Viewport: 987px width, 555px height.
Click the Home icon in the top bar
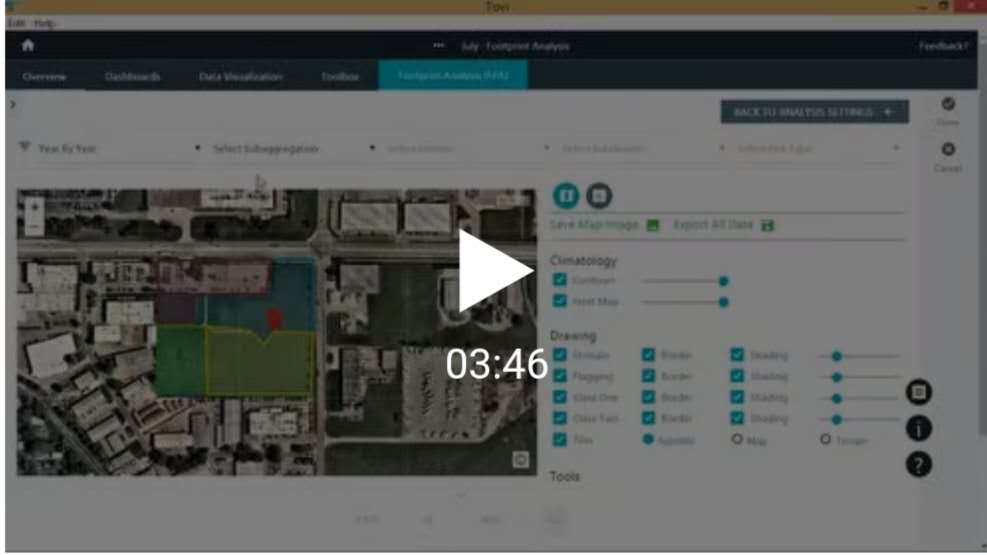tap(28, 46)
